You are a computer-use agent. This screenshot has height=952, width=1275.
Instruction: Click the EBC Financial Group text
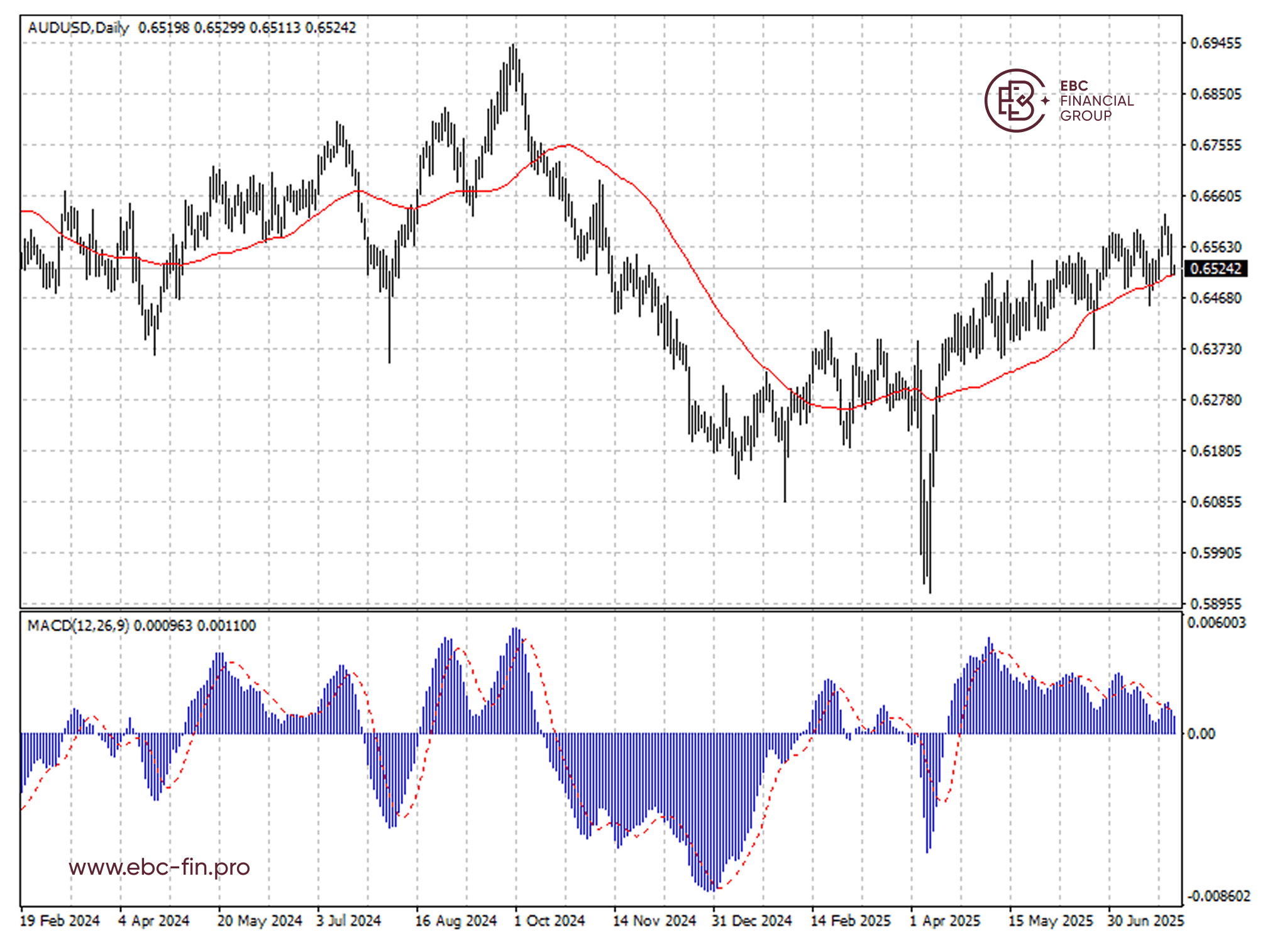(x=1096, y=101)
